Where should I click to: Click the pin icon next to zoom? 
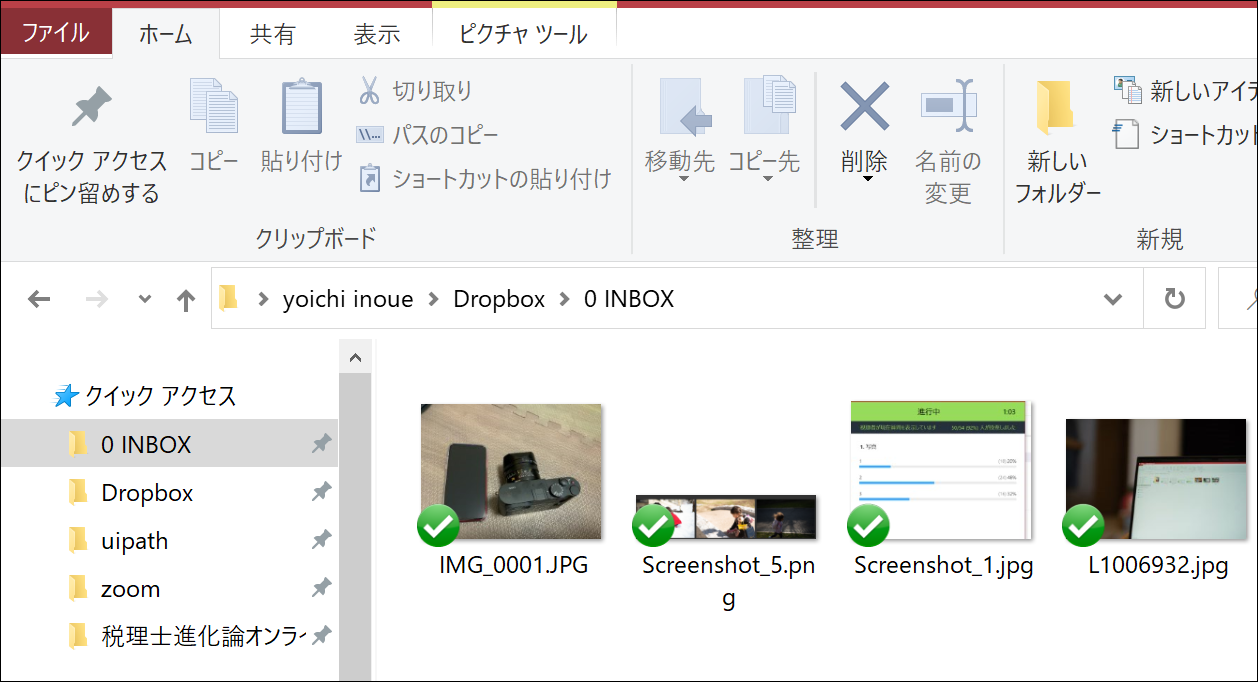click(321, 588)
